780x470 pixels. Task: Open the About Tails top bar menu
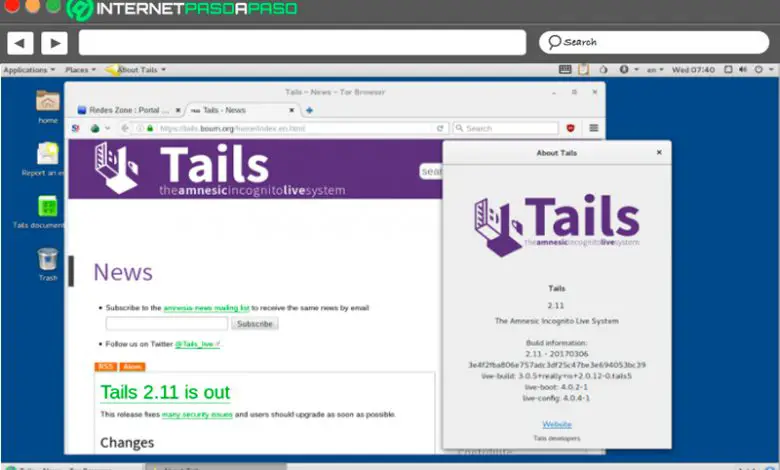click(x=136, y=70)
